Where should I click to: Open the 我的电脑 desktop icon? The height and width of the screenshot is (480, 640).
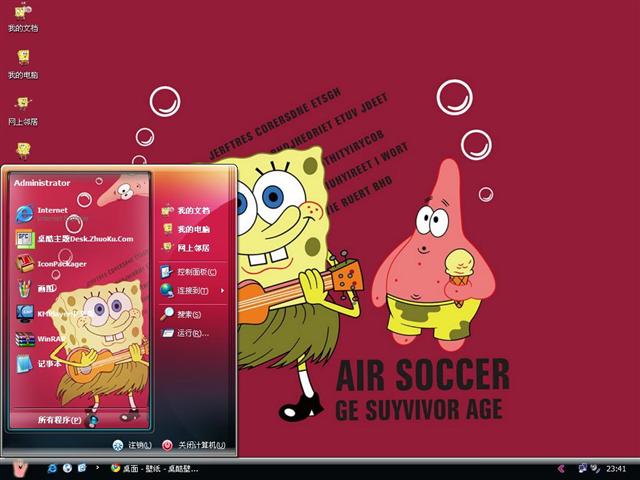23,64
